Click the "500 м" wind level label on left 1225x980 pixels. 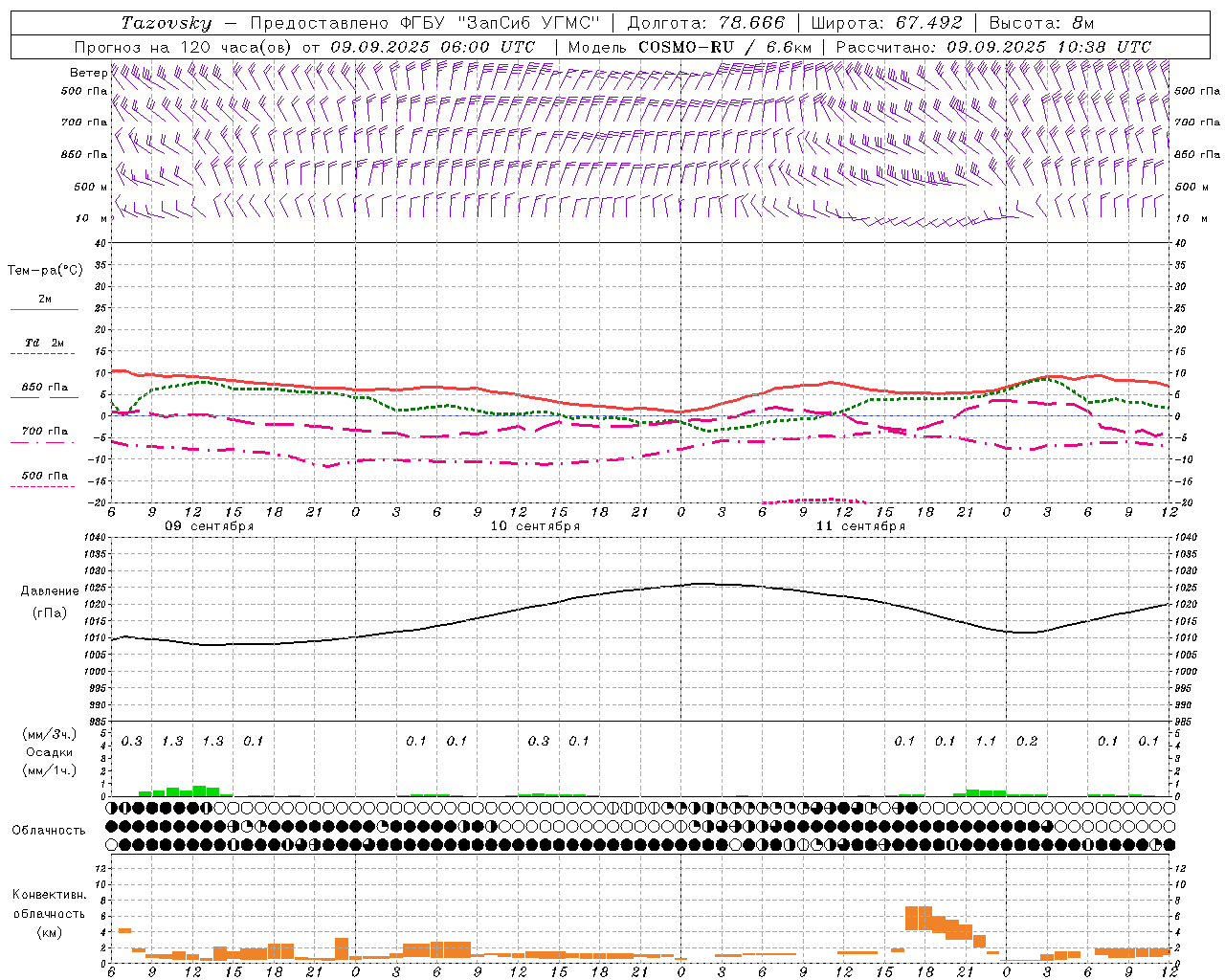92,187
